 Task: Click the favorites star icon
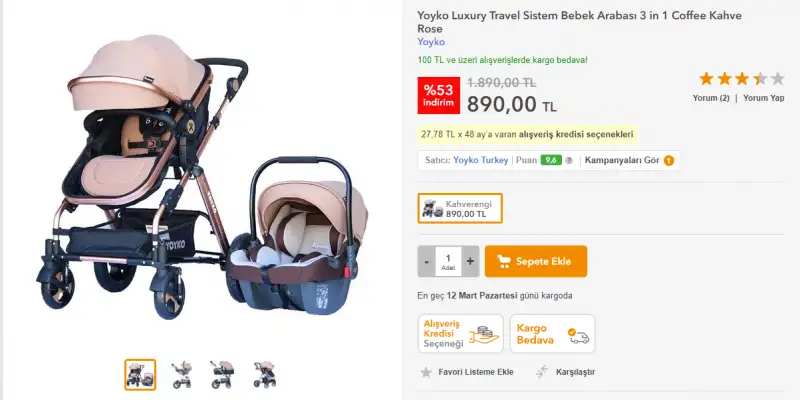coord(426,372)
